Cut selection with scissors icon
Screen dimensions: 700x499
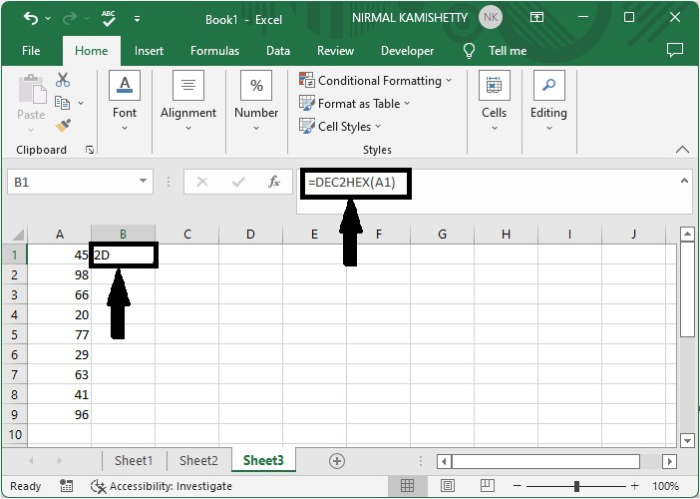[x=62, y=80]
